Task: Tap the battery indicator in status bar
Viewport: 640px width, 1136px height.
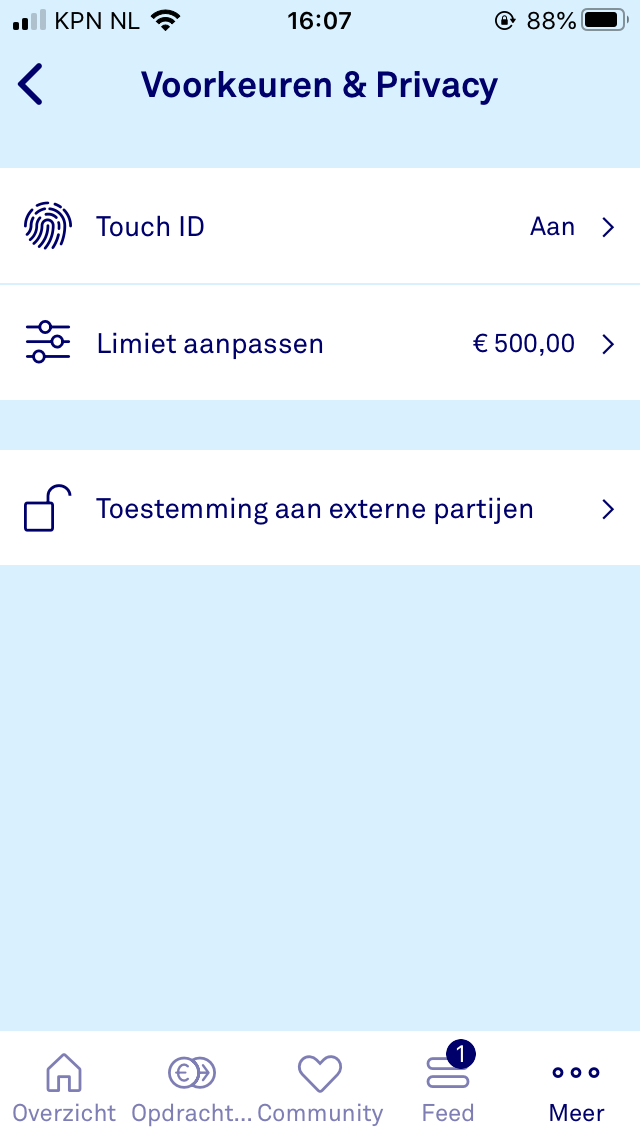Action: click(x=605, y=20)
